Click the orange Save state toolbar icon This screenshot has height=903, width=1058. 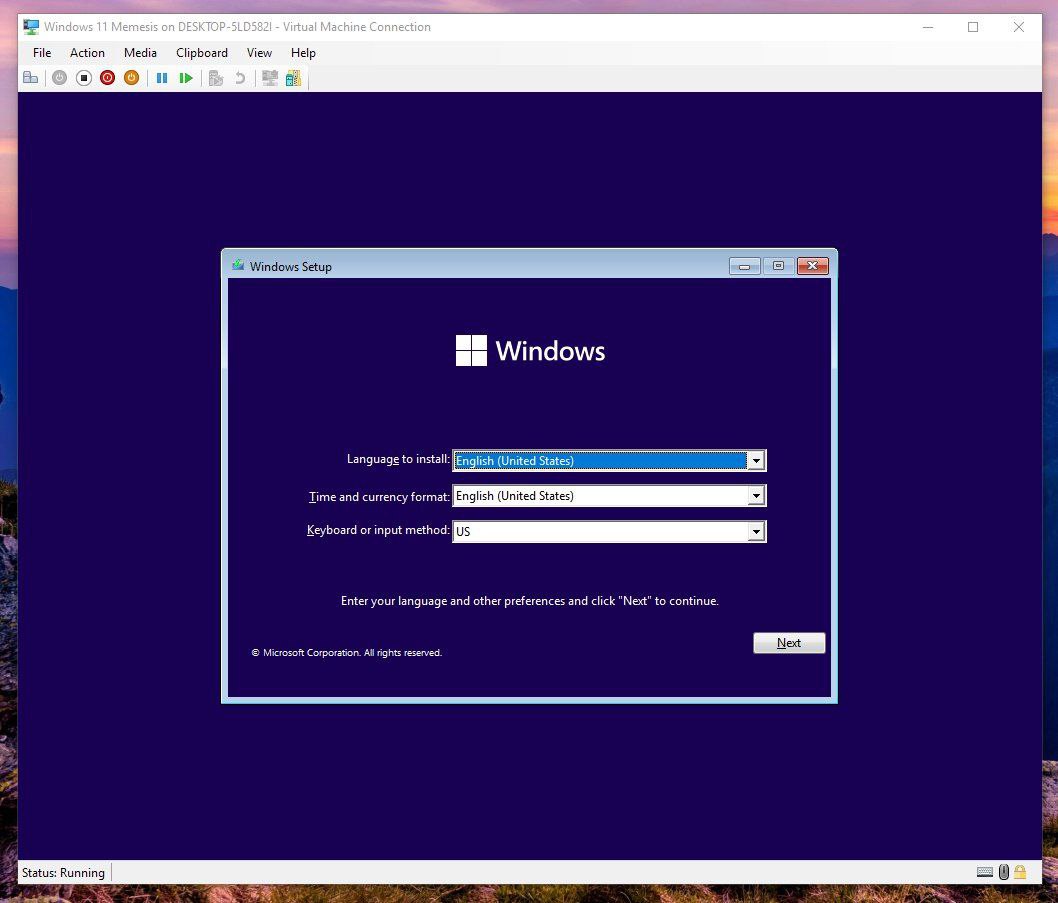[131, 78]
